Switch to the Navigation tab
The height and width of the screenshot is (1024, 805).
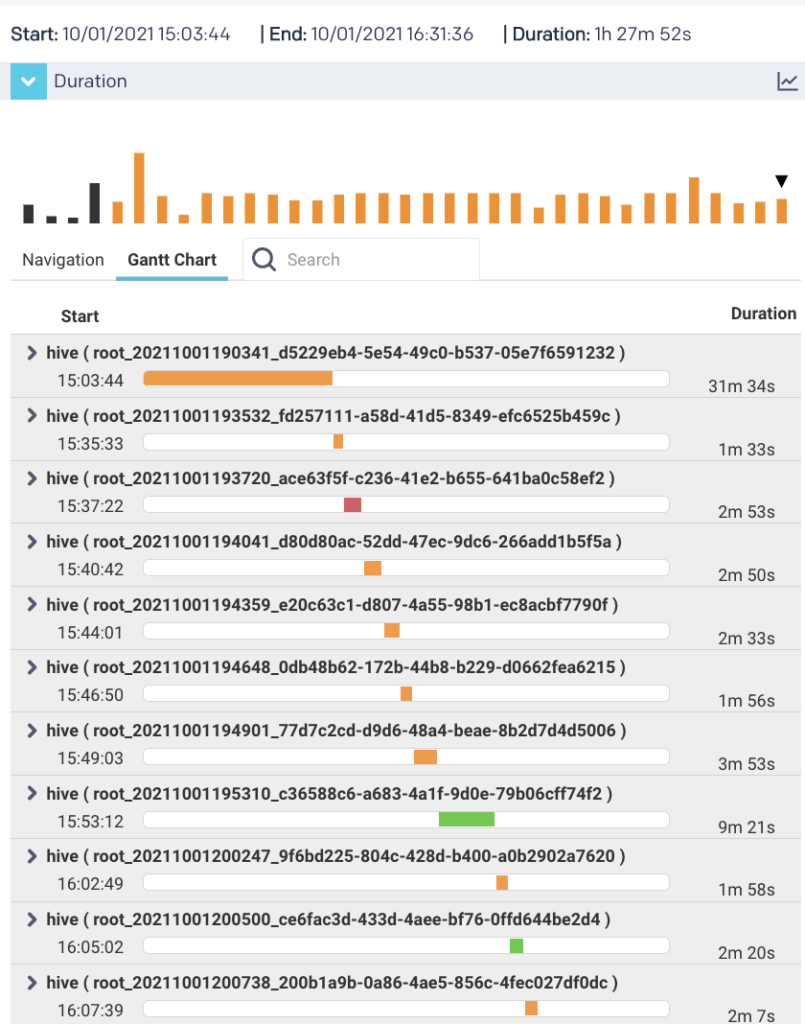[x=63, y=260]
